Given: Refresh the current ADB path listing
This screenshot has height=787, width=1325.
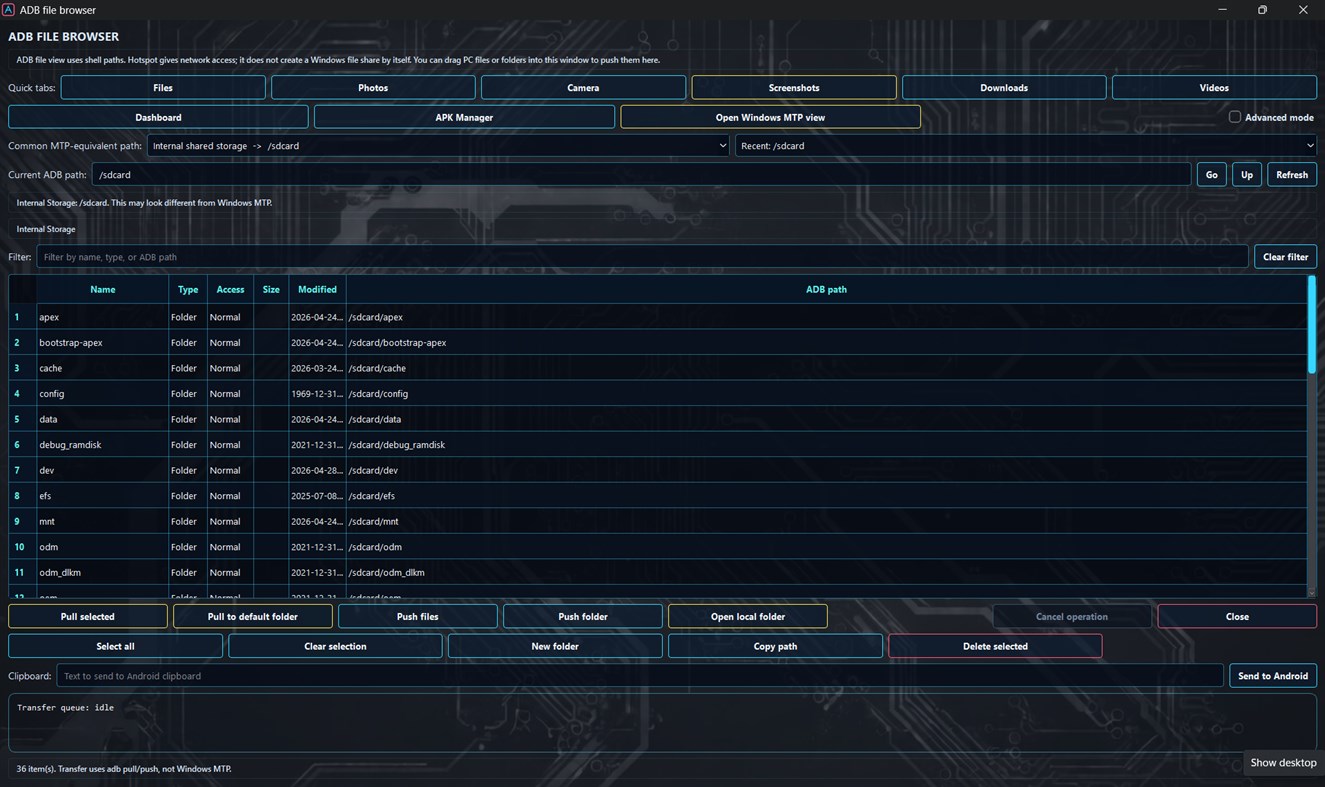Looking at the screenshot, I should [x=1292, y=175].
